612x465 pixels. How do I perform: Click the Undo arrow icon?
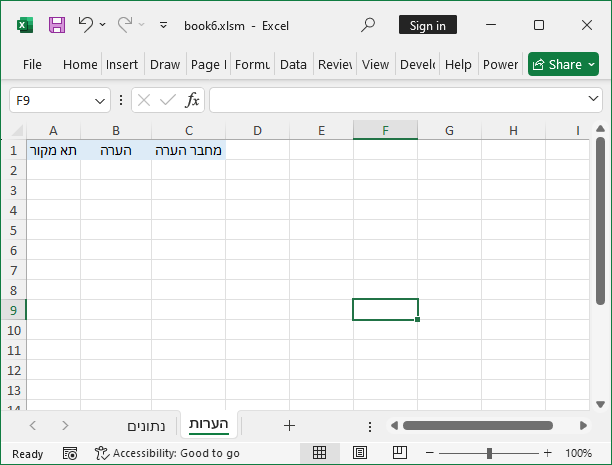[86, 25]
